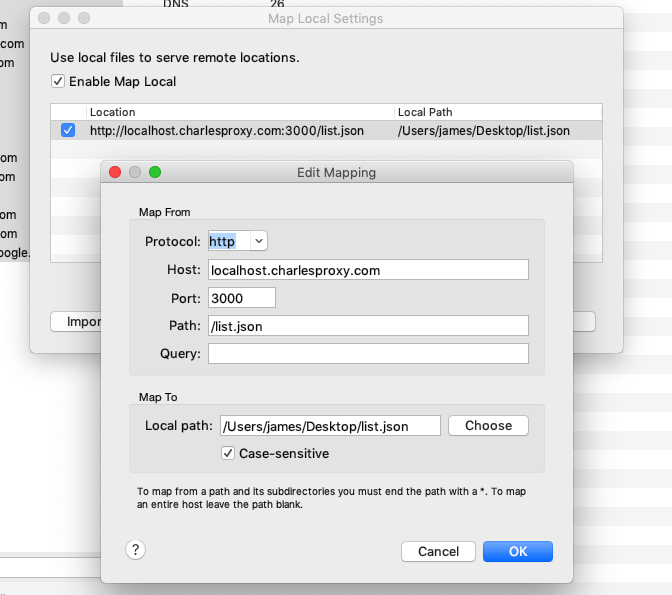
Task: Click the help question mark button
Action: pyautogui.click(x=135, y=550)
